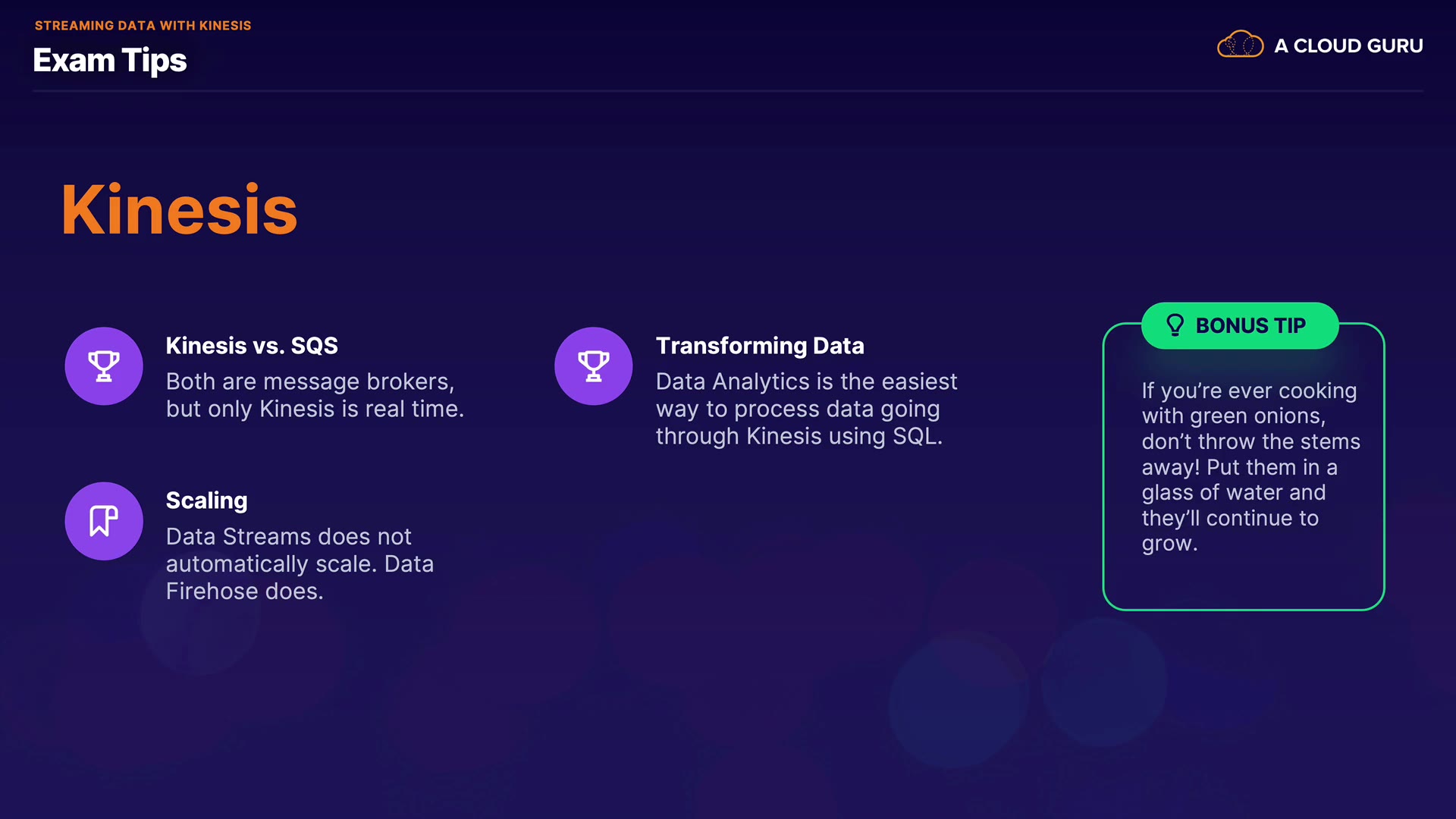Click empty space below "grow." in bonus box
This screenshot has width=1456, height=819.
point(1244,581)
